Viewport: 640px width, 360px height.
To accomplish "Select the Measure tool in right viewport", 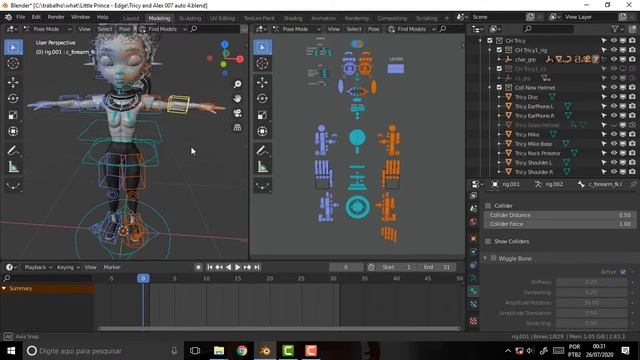I will tap(262, 167).
